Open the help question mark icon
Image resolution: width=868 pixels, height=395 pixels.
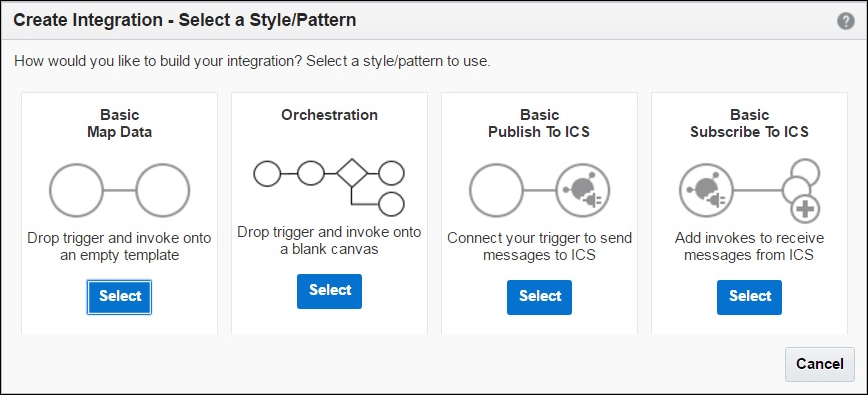[x=845, y=22]
